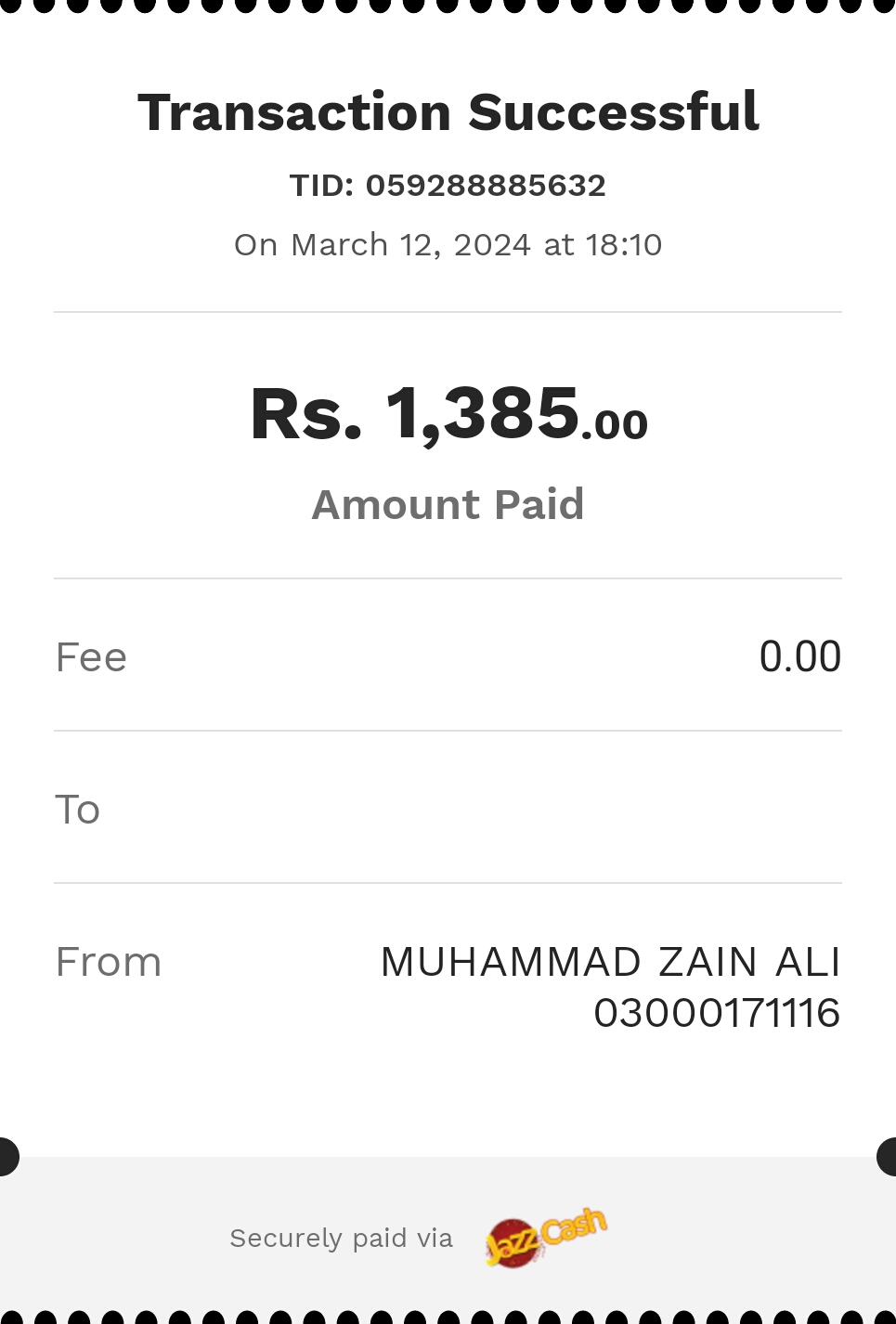Click the top perforated dotted edge
The width and height of the screenshot is (896, 1324).
tap(448, 6)
